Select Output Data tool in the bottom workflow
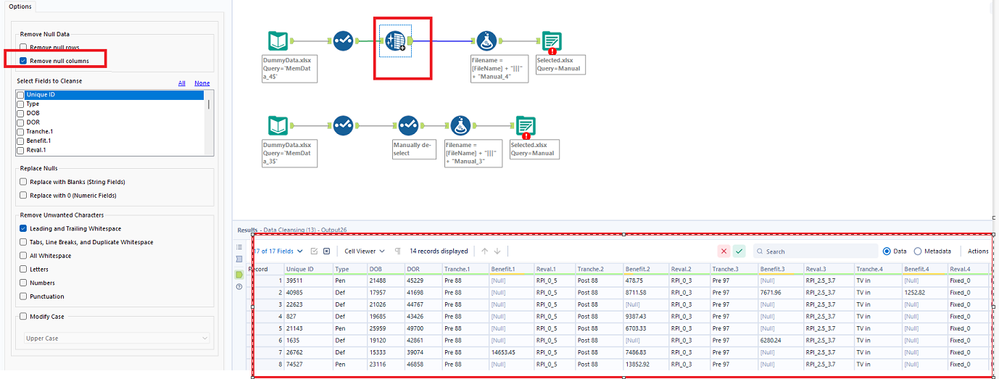999x379 pixels. point(526,125)
